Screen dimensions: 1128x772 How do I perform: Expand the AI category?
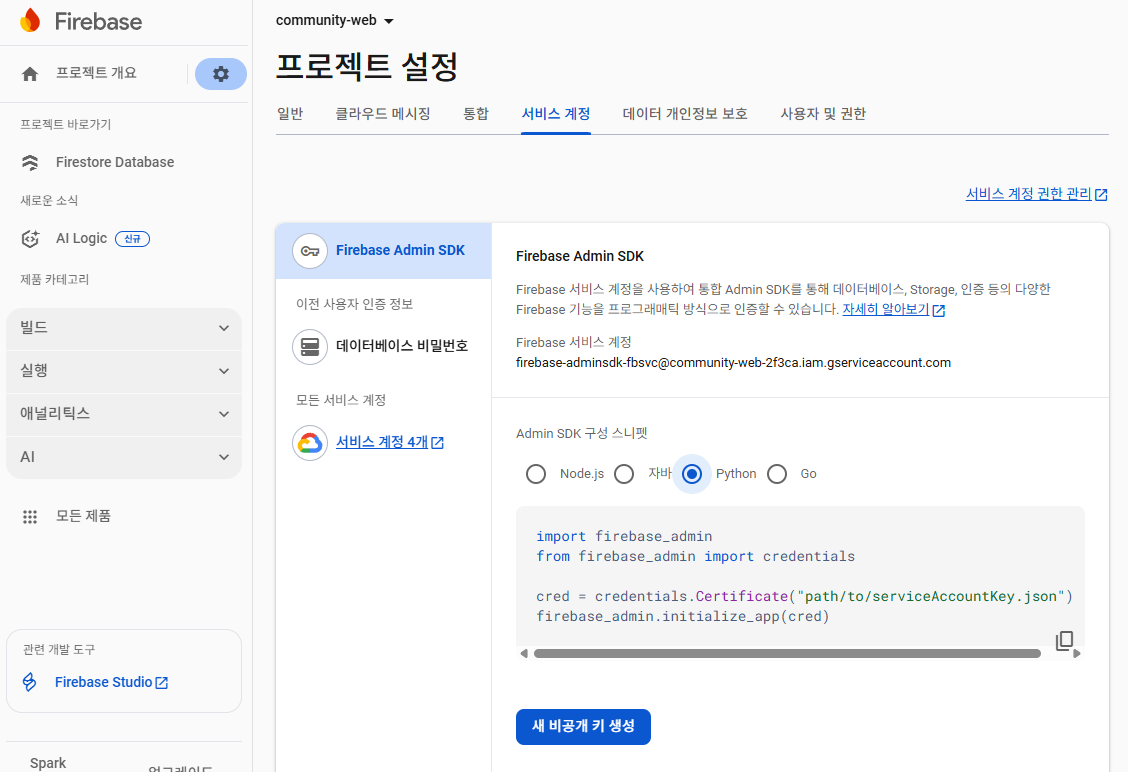(124, 458)
